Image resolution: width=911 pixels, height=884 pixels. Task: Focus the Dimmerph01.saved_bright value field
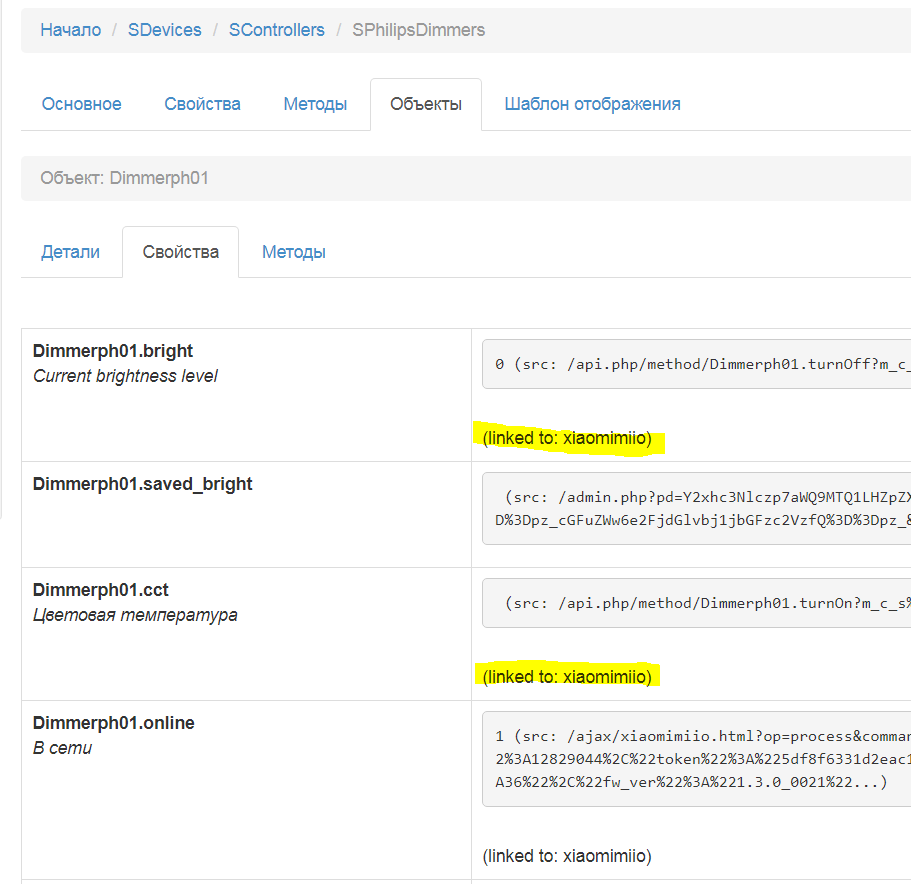696,509
